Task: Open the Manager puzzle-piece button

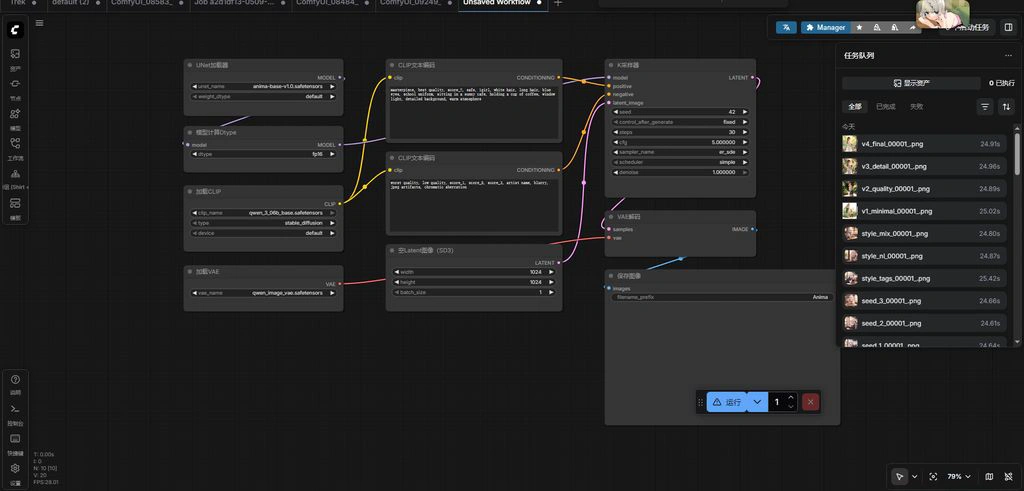Action: [x=825, y=27]
